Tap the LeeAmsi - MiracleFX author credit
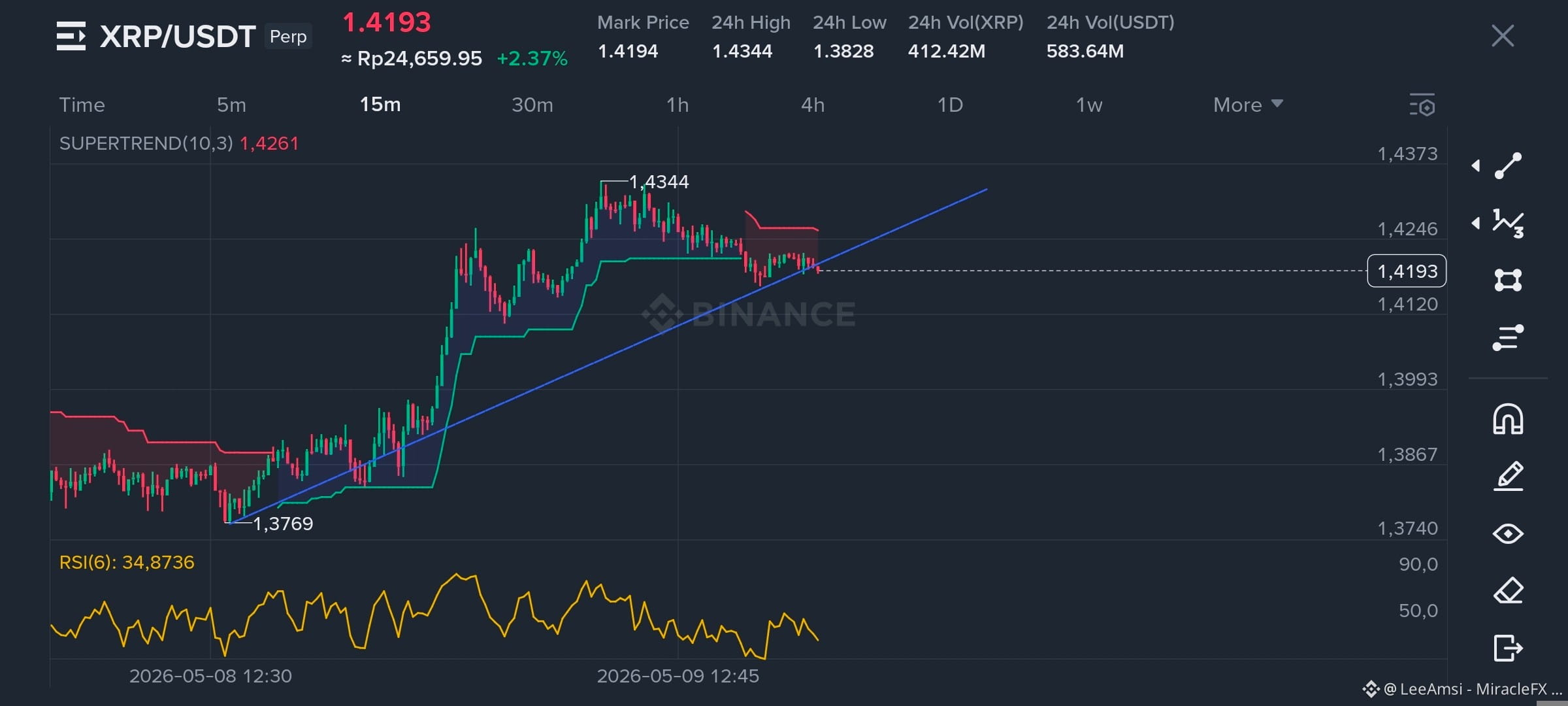 click(1463, 689)
